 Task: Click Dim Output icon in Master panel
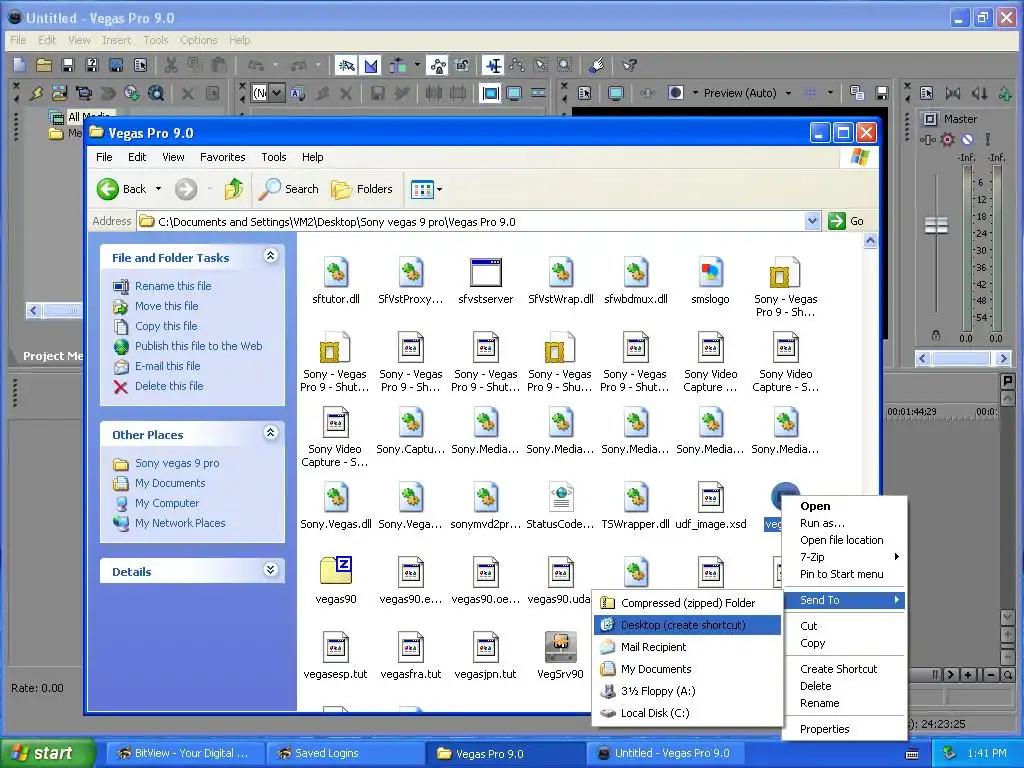tap(979, 93)
